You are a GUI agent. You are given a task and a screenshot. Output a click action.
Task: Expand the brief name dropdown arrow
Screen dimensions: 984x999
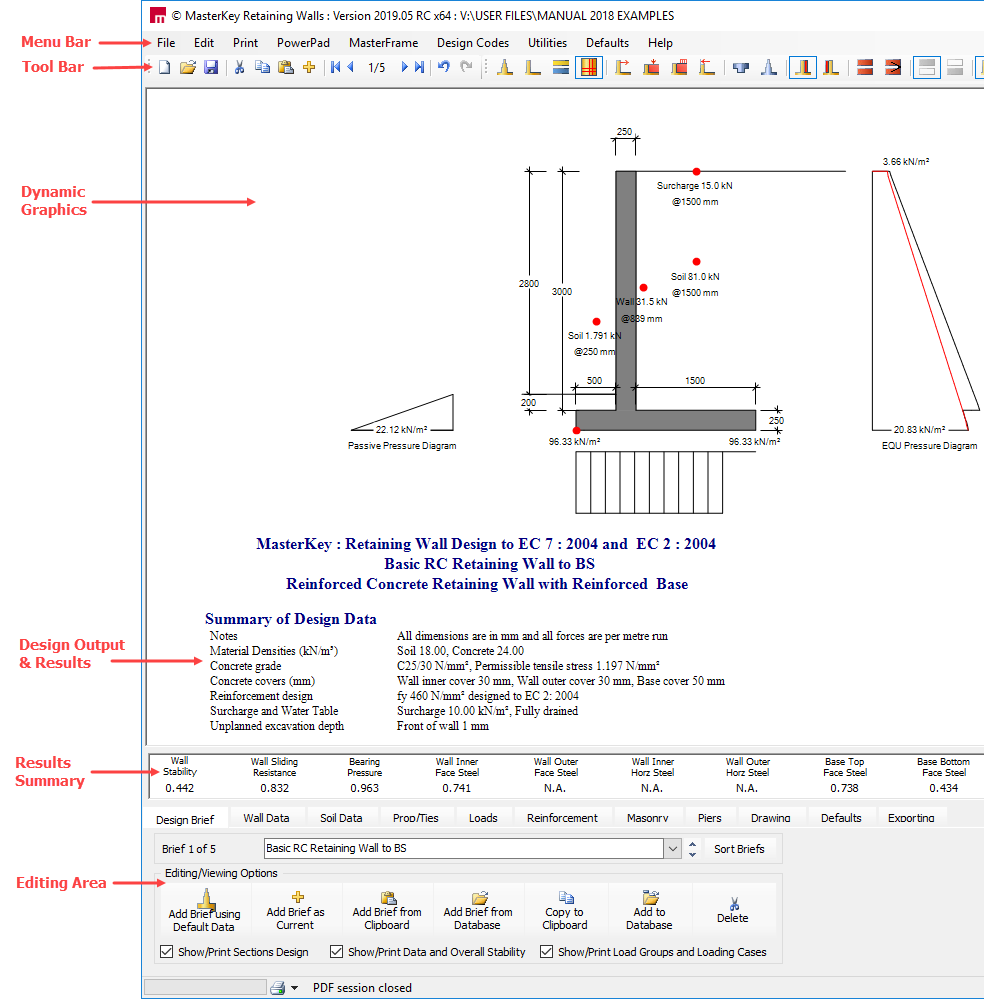click(672, 849)
